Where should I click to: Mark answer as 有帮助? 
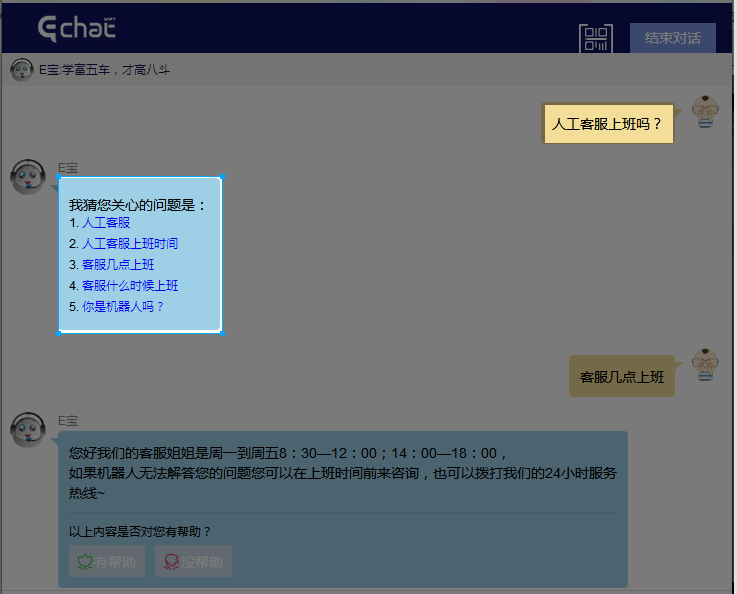click(x=107, y=561)
